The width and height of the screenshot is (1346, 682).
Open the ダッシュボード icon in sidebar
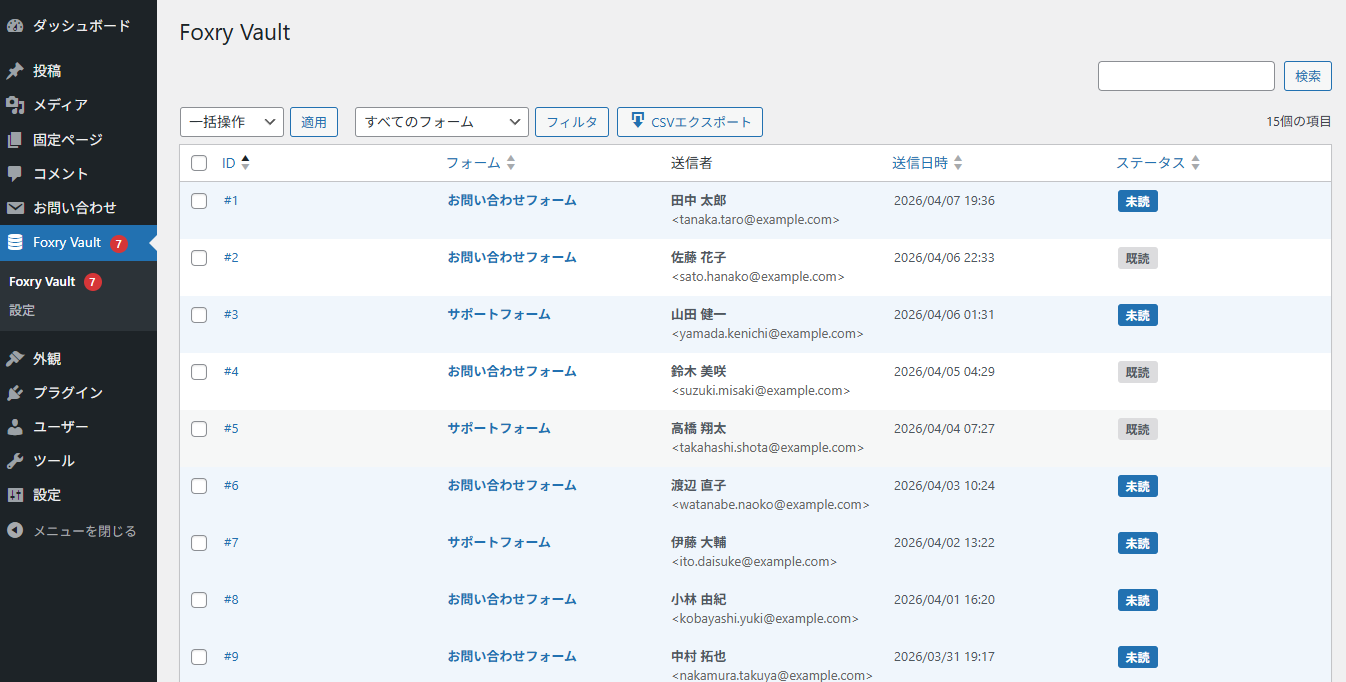tap(17, 25)
